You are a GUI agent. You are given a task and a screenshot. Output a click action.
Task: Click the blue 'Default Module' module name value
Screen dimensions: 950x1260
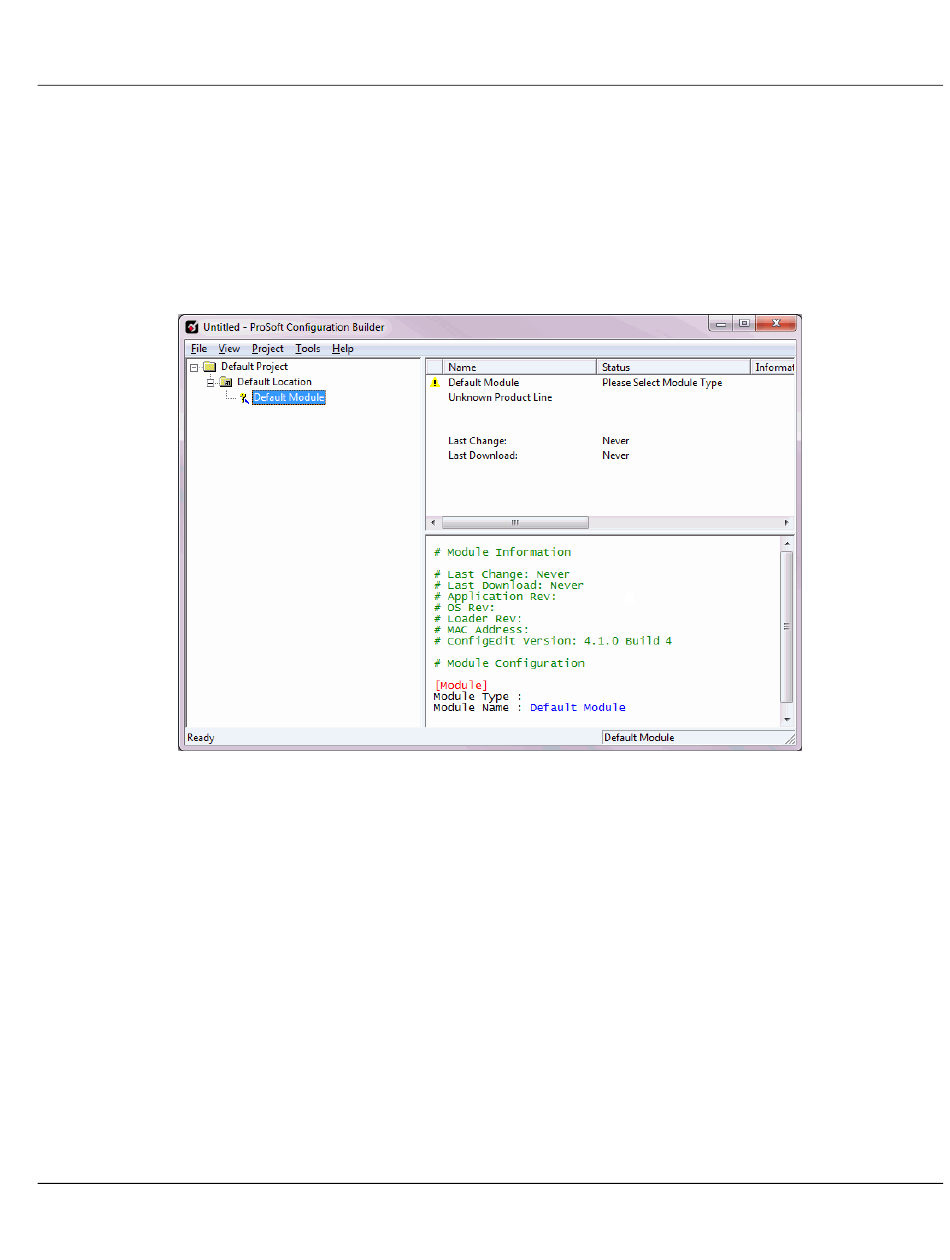(578, 707)
